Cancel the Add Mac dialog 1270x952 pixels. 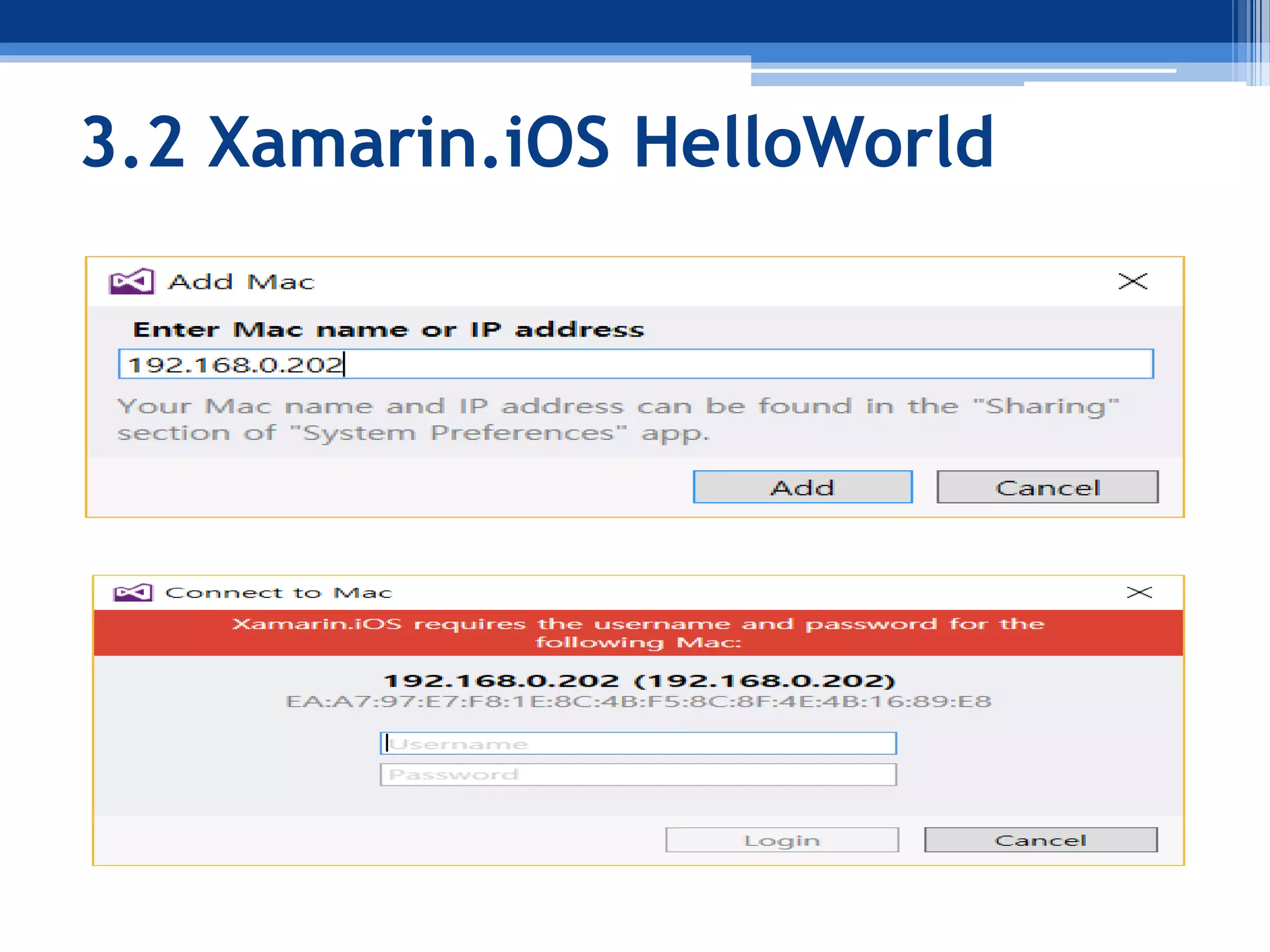pyautogui.click(x=1047, y=487)
